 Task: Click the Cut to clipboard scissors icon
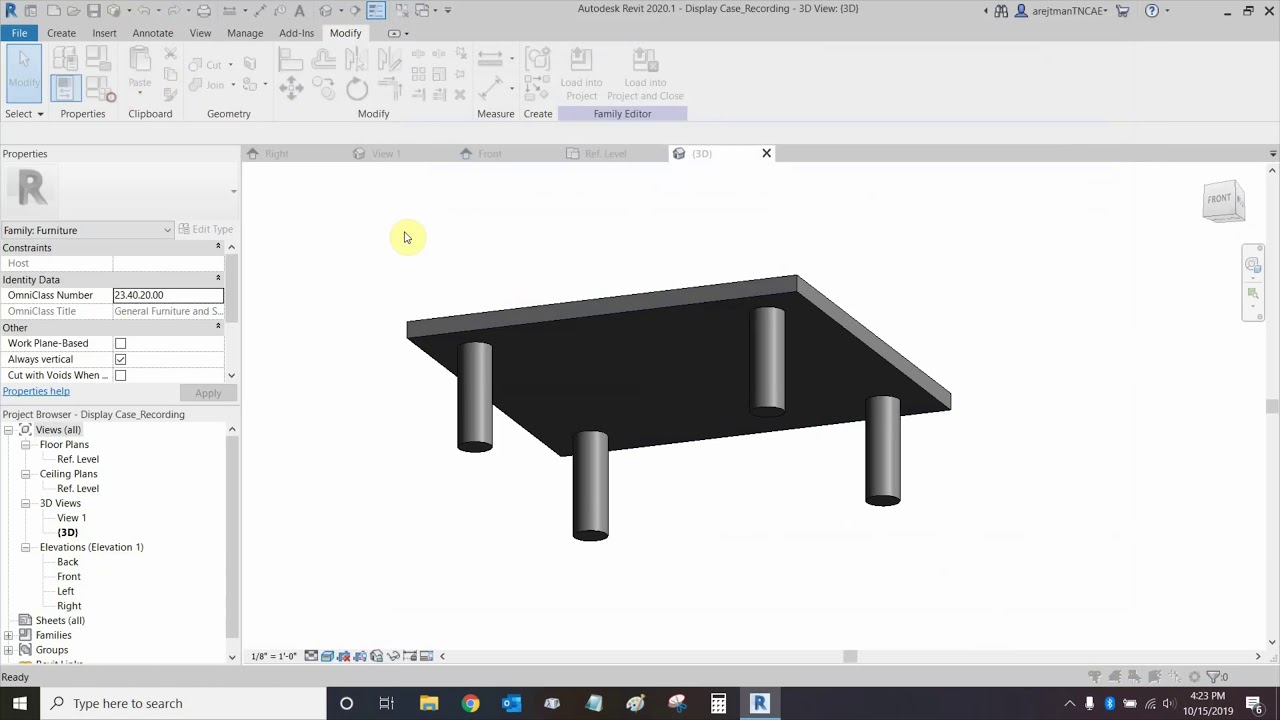click(170, 53)
